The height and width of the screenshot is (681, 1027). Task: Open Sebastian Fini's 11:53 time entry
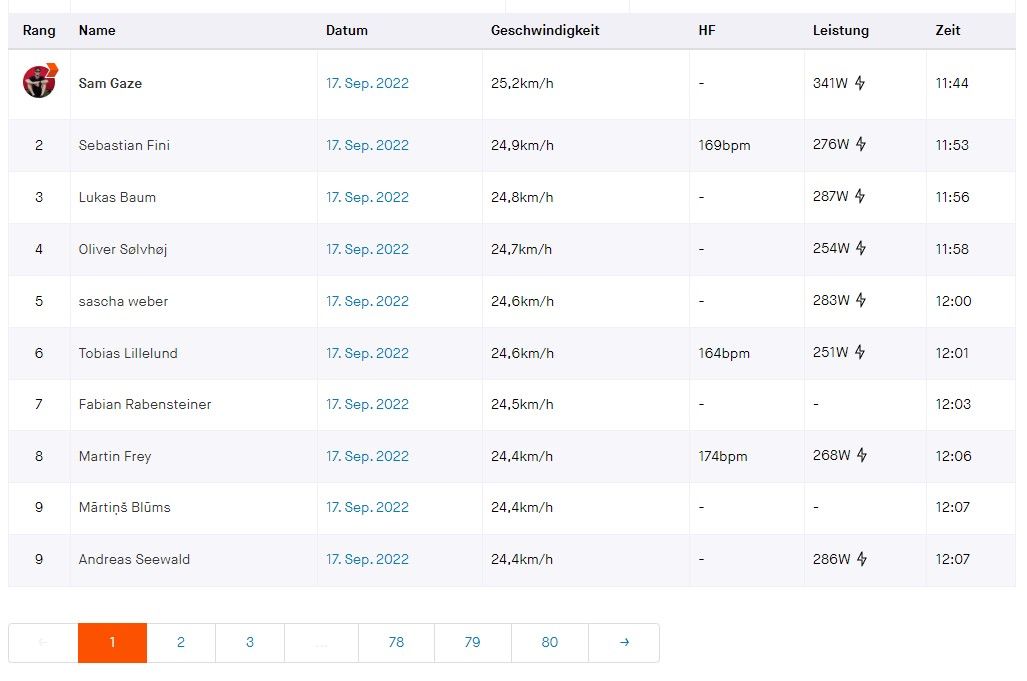pyautogui.click(x=952, y=145)
